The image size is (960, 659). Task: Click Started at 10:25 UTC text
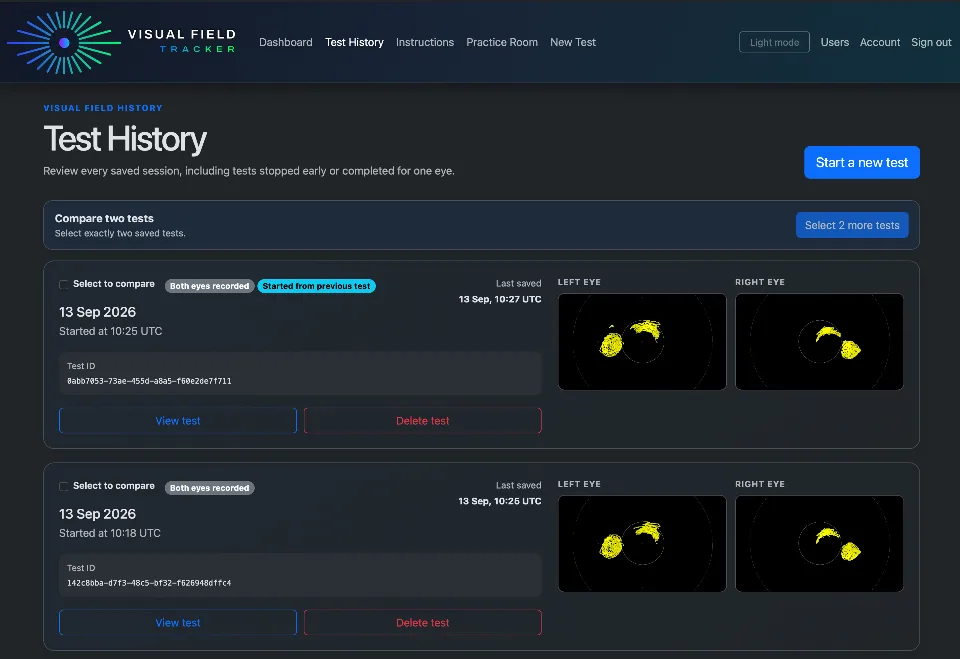tap(110, 331)
